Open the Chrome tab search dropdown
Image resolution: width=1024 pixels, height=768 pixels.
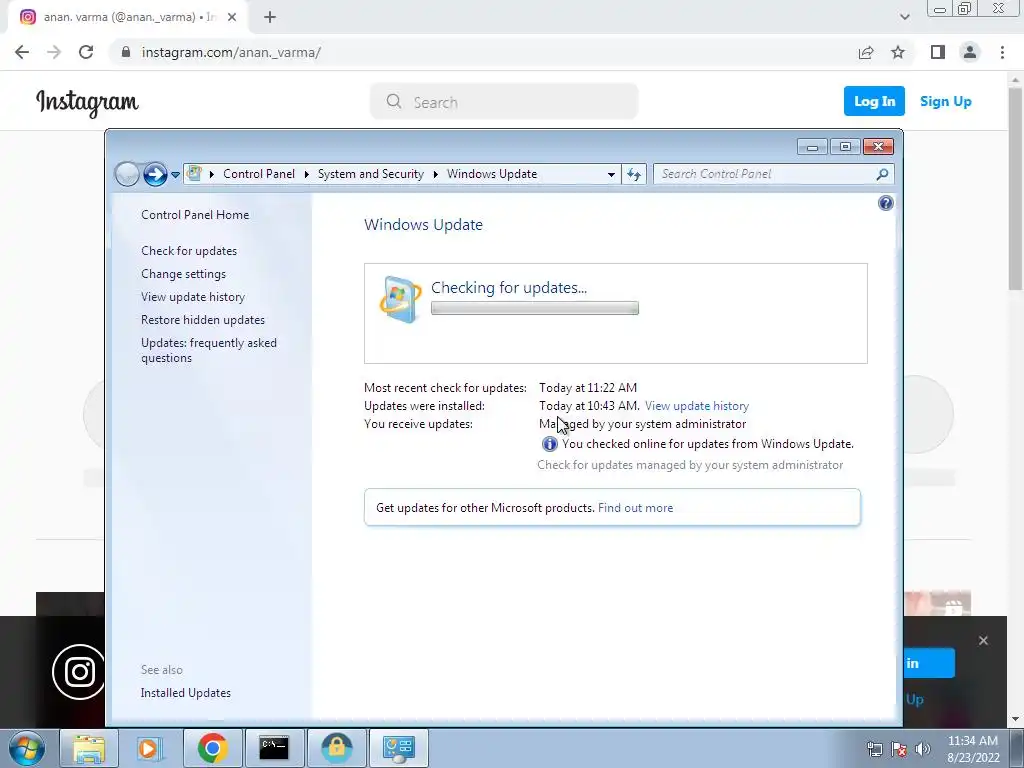(x=904, y=17)
